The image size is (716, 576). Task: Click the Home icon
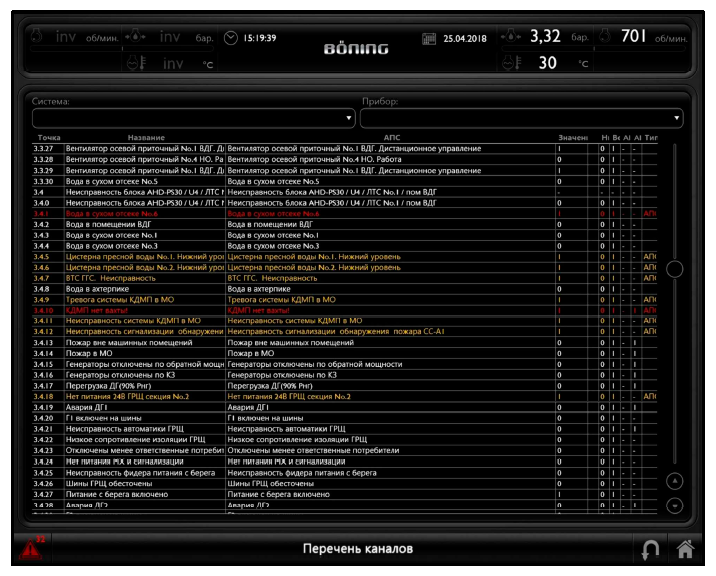pos(685,549)
